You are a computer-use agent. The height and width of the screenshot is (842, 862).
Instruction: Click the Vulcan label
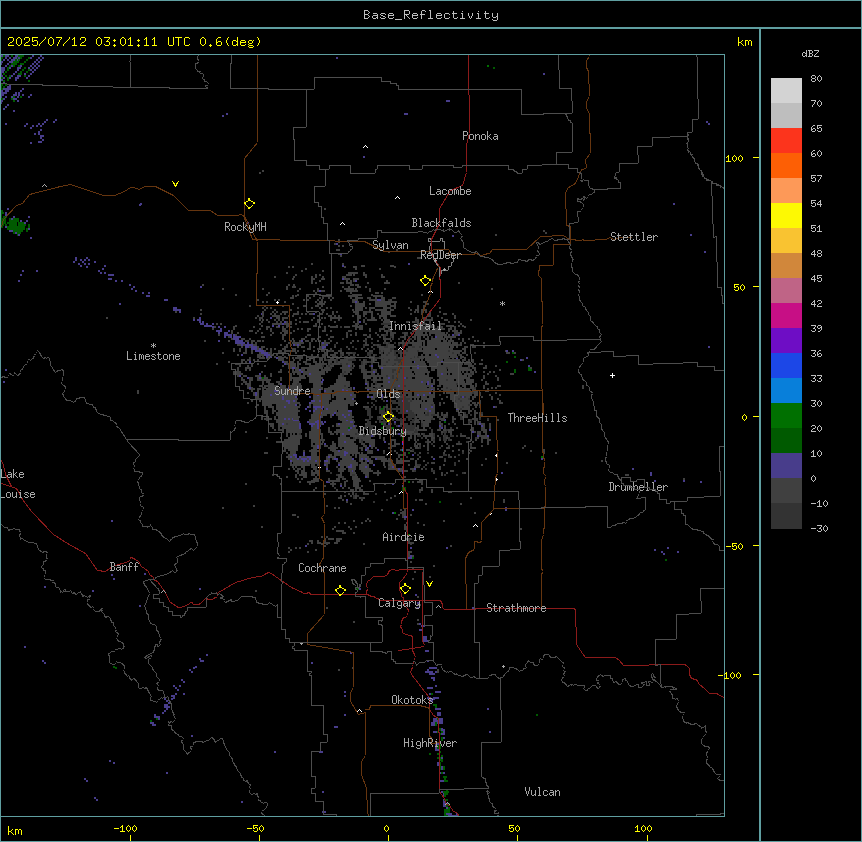tap(542, 792)
